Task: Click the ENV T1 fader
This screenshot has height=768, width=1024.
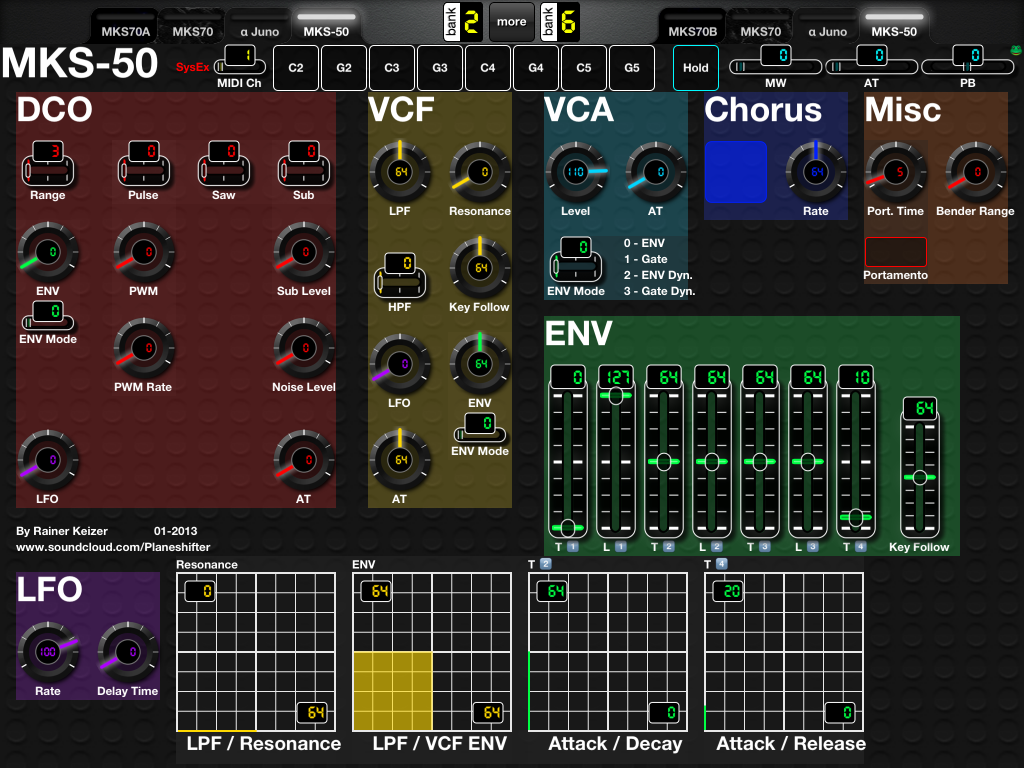Action: coord(568,451)
